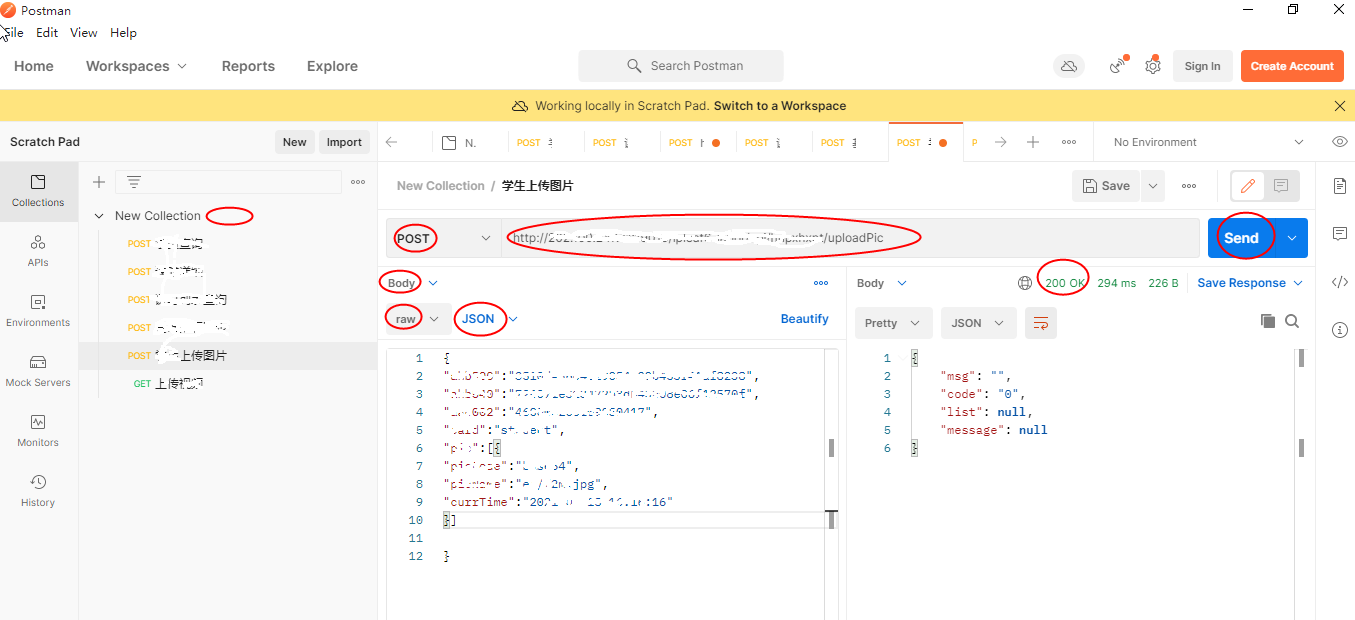Viewport: 1355px width, 620px height.
Task: Switch to comment mode icon
Action: [x=1281, y=186]
